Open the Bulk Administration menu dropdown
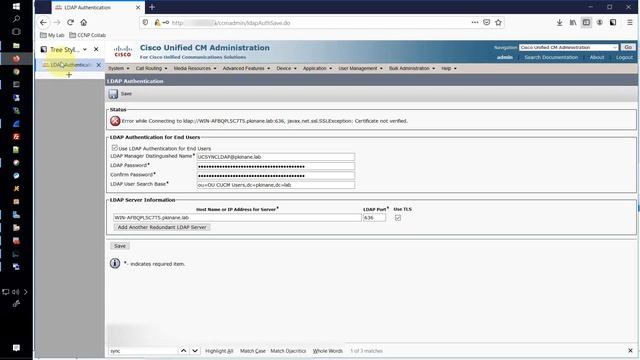Viewport: 640px width, 360px height. pos(412,68)
